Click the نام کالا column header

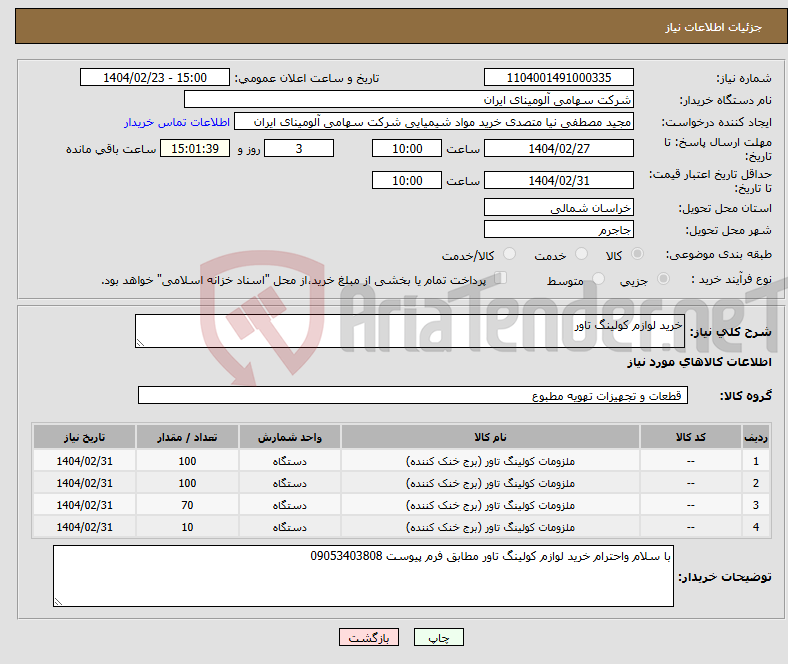[x=490, y=437]
